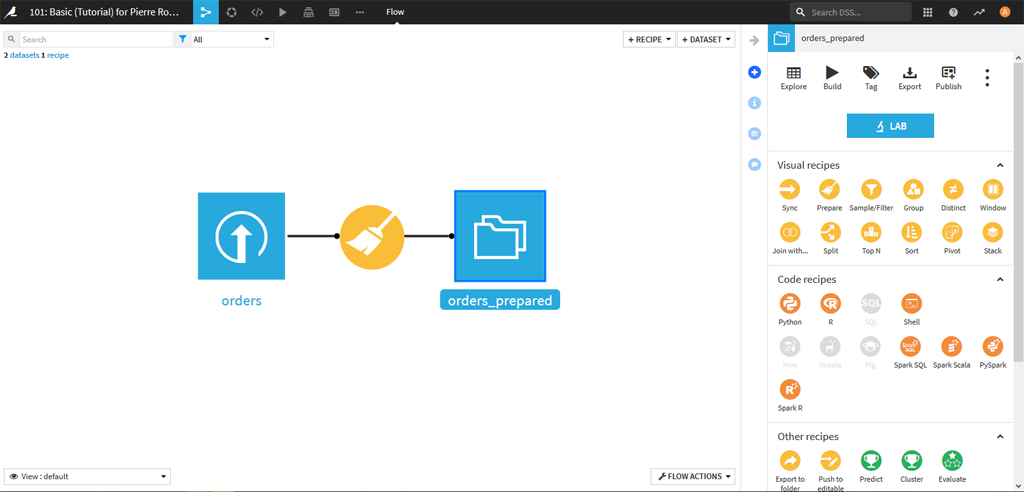This screenshot has width=1024, height=492.
Task: Open the Actions plus tab in side panel
Action: (x=754, y=72)
